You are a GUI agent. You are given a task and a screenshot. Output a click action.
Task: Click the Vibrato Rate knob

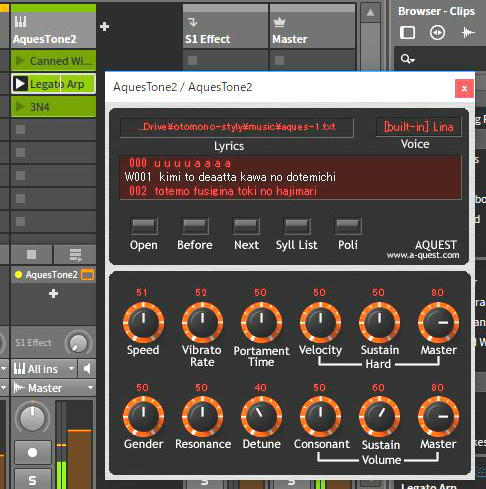202,322
